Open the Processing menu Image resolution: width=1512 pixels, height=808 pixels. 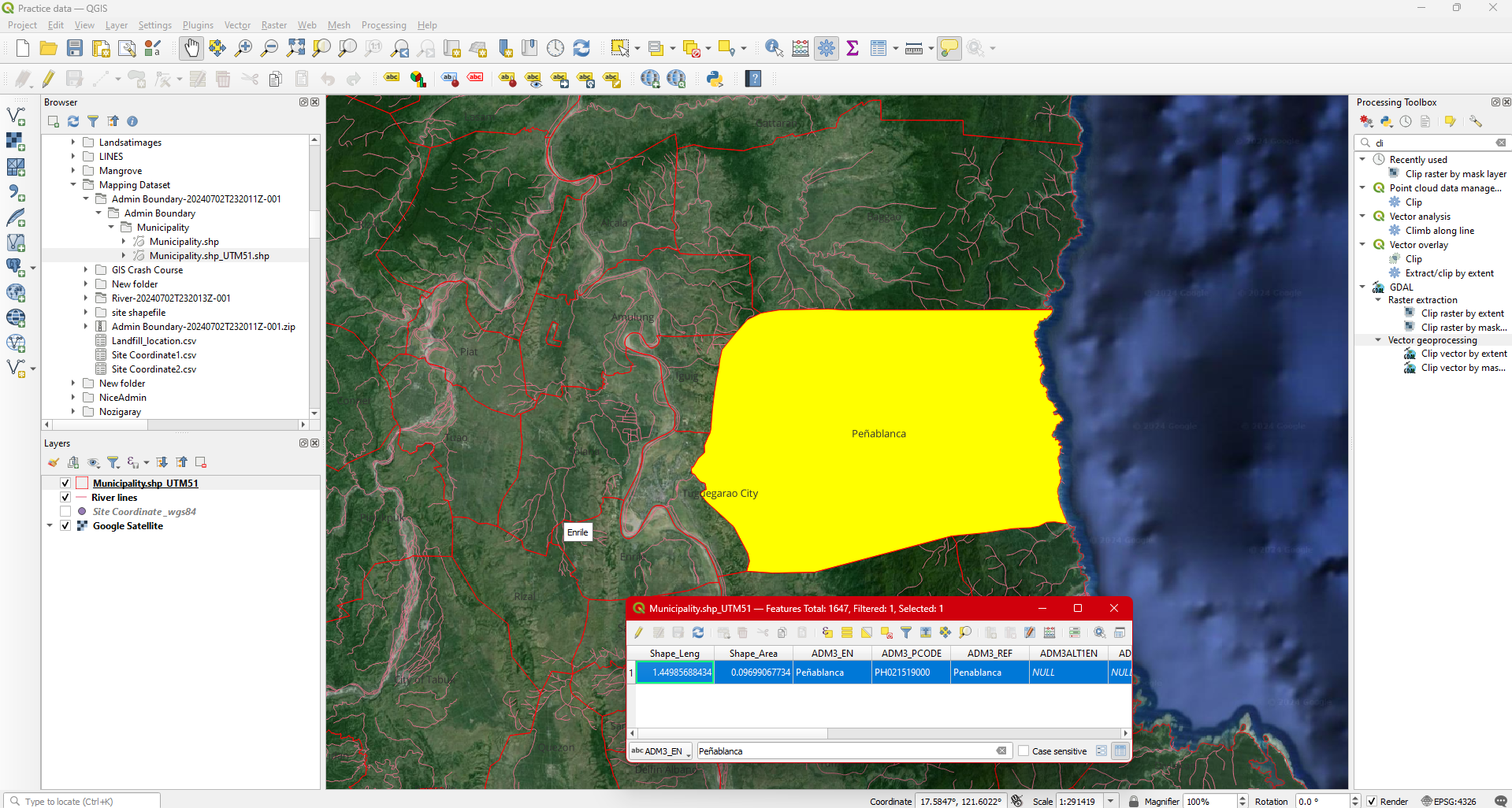coord(383,25)
